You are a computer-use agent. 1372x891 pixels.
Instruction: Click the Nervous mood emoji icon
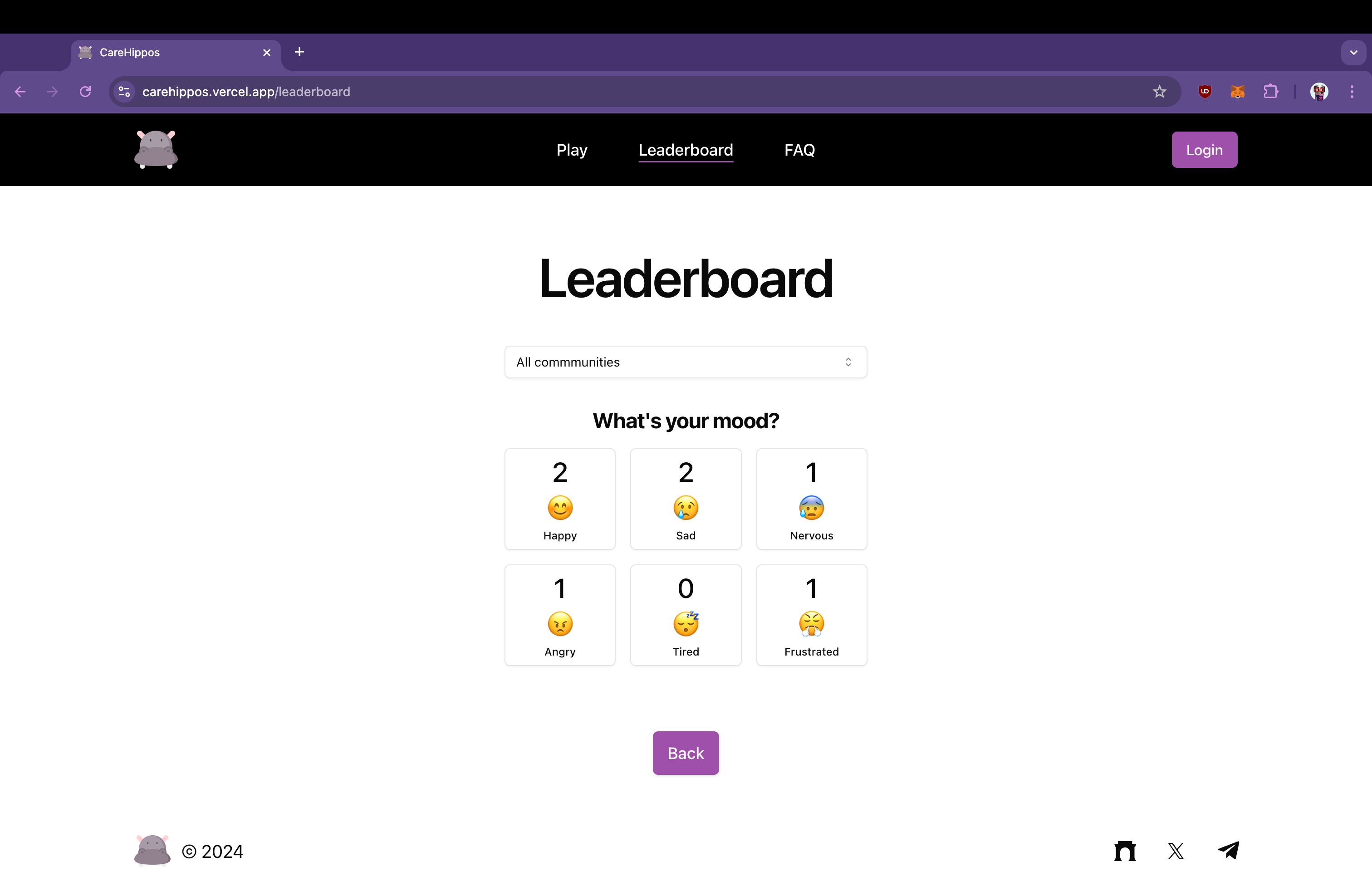coord(812,507)
